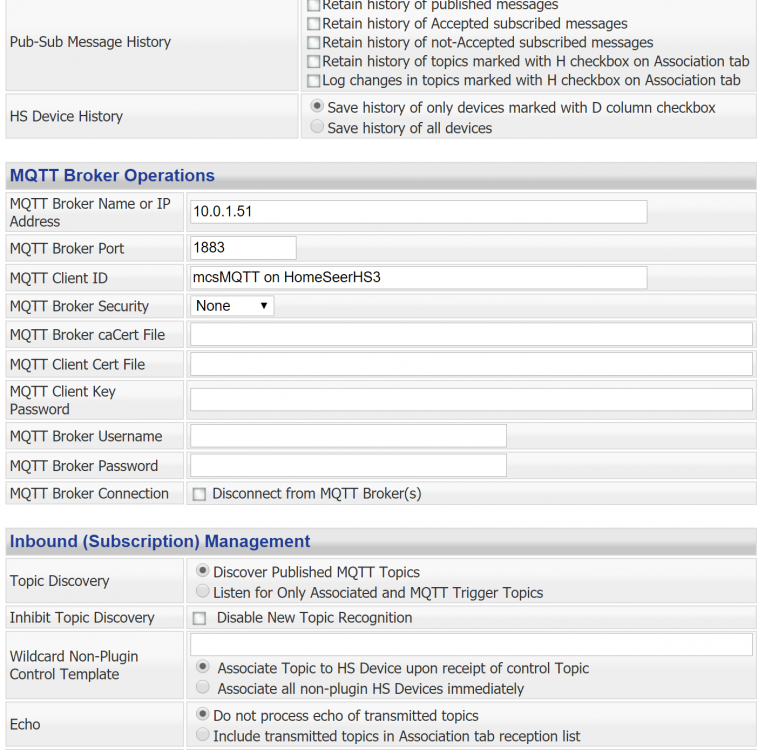Check Retain history of not-Accepted subscribed messages

click(314, 43)
